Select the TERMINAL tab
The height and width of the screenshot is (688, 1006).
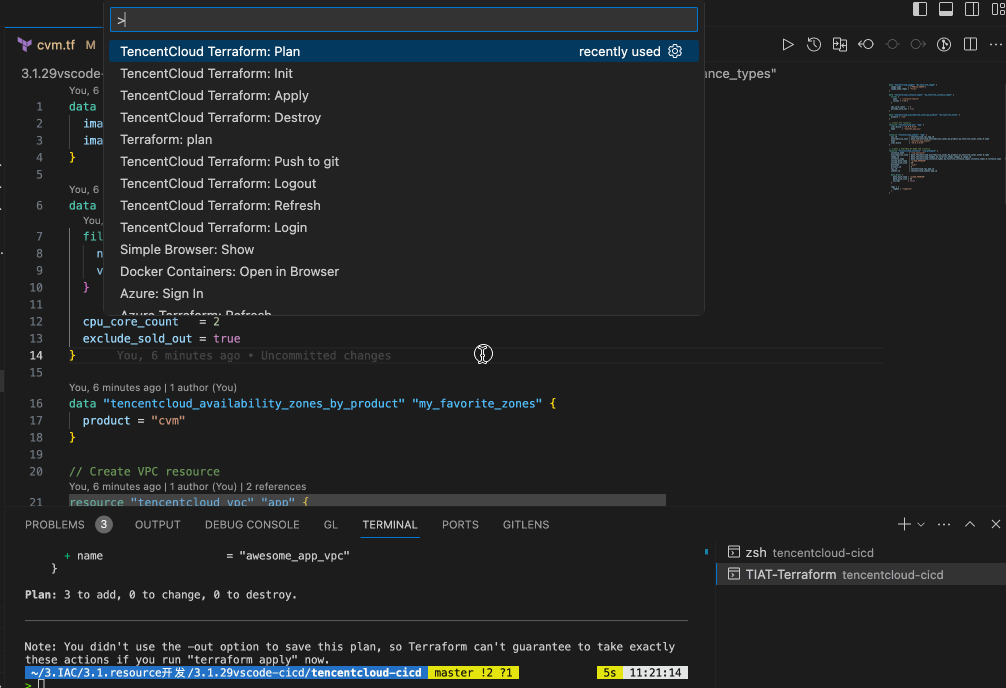click(x=389, y=524)
